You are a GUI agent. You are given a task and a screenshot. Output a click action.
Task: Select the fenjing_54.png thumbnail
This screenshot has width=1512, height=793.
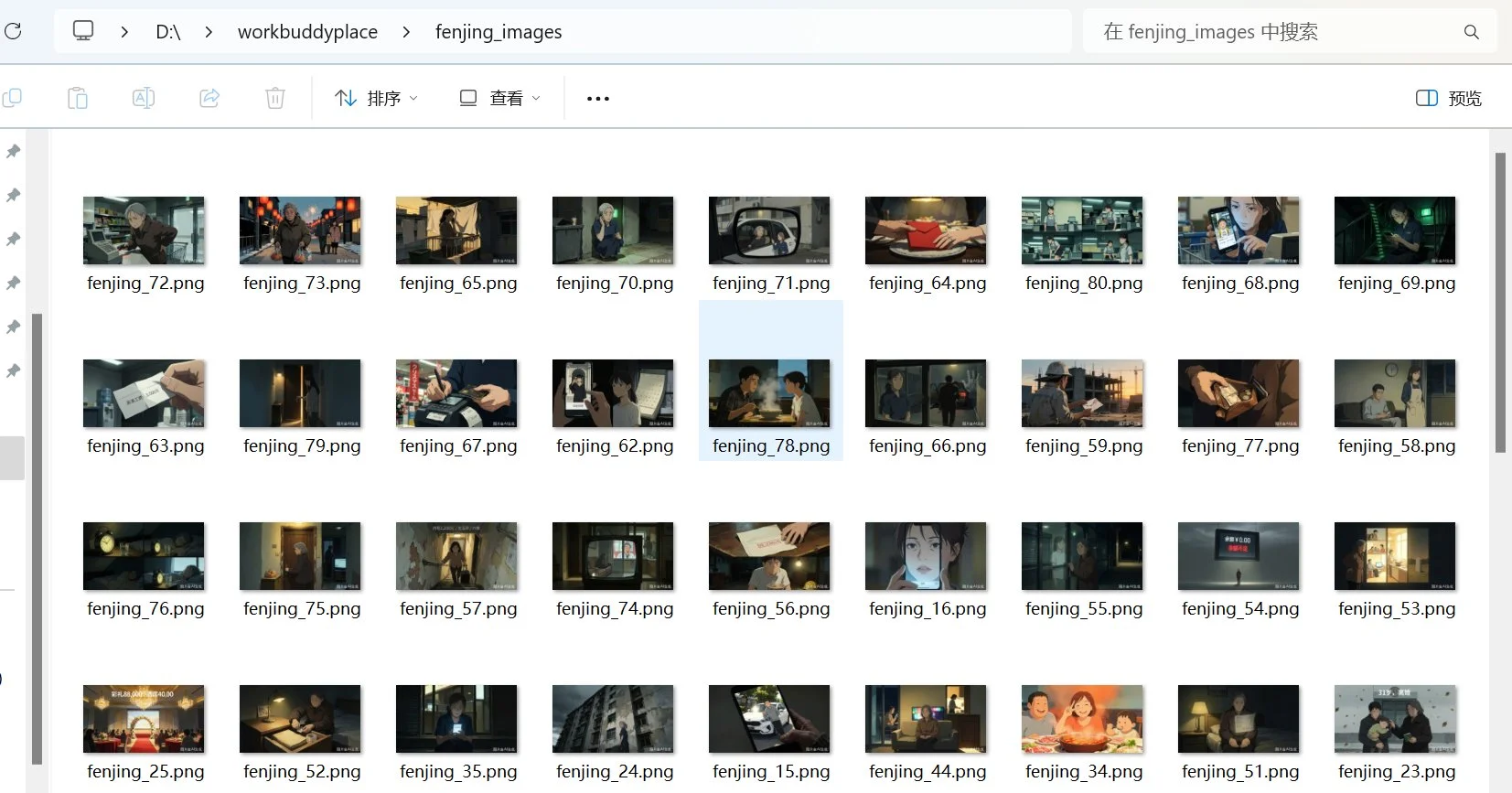1239,556
